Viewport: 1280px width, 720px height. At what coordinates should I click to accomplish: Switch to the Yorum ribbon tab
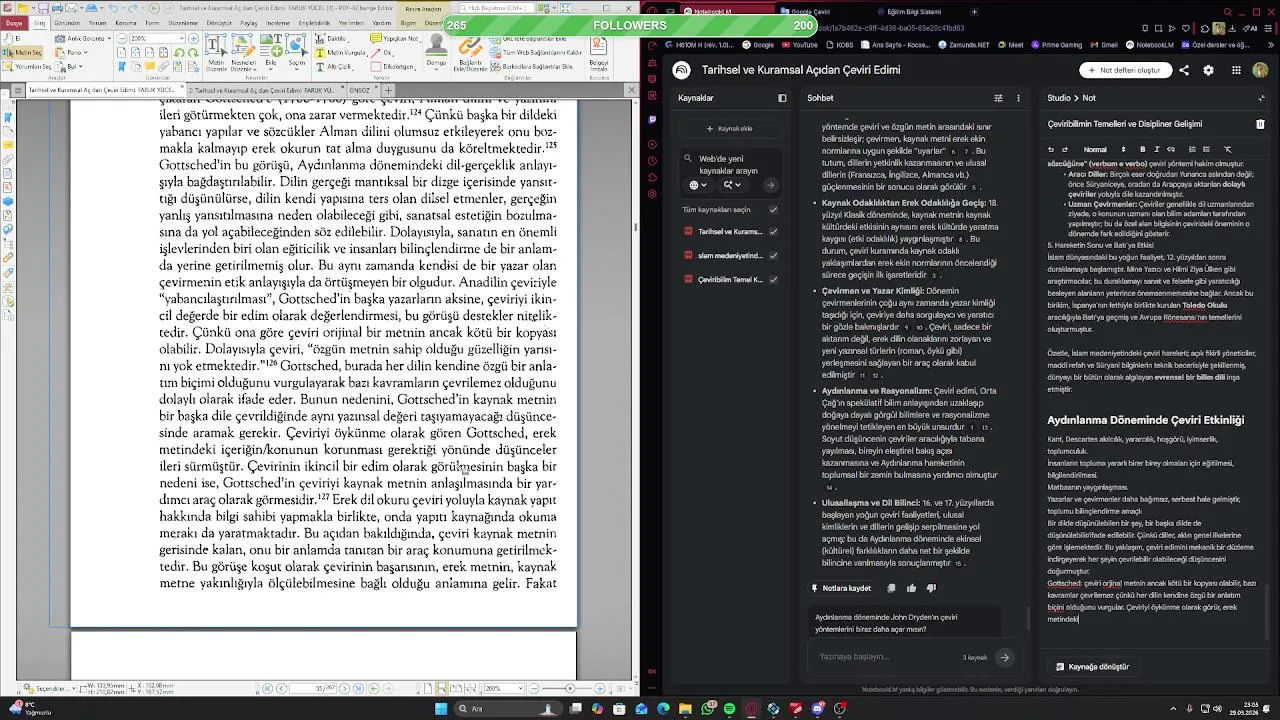coord(97,23)
